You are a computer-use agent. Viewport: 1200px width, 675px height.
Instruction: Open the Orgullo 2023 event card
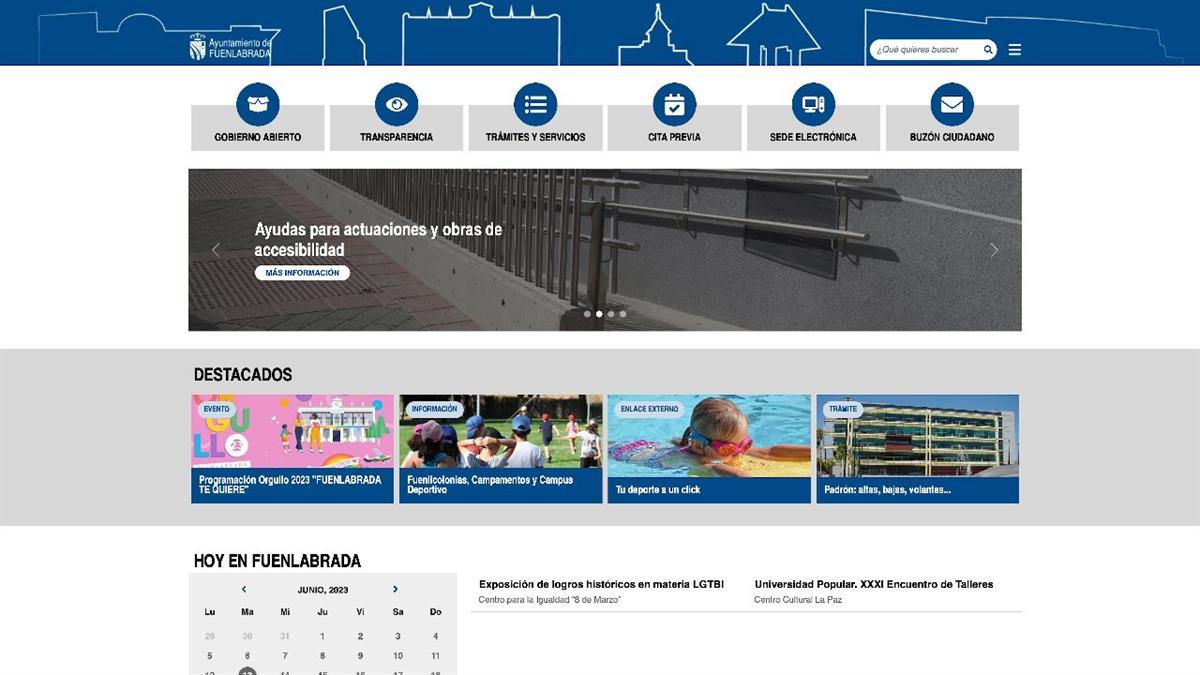292,448
